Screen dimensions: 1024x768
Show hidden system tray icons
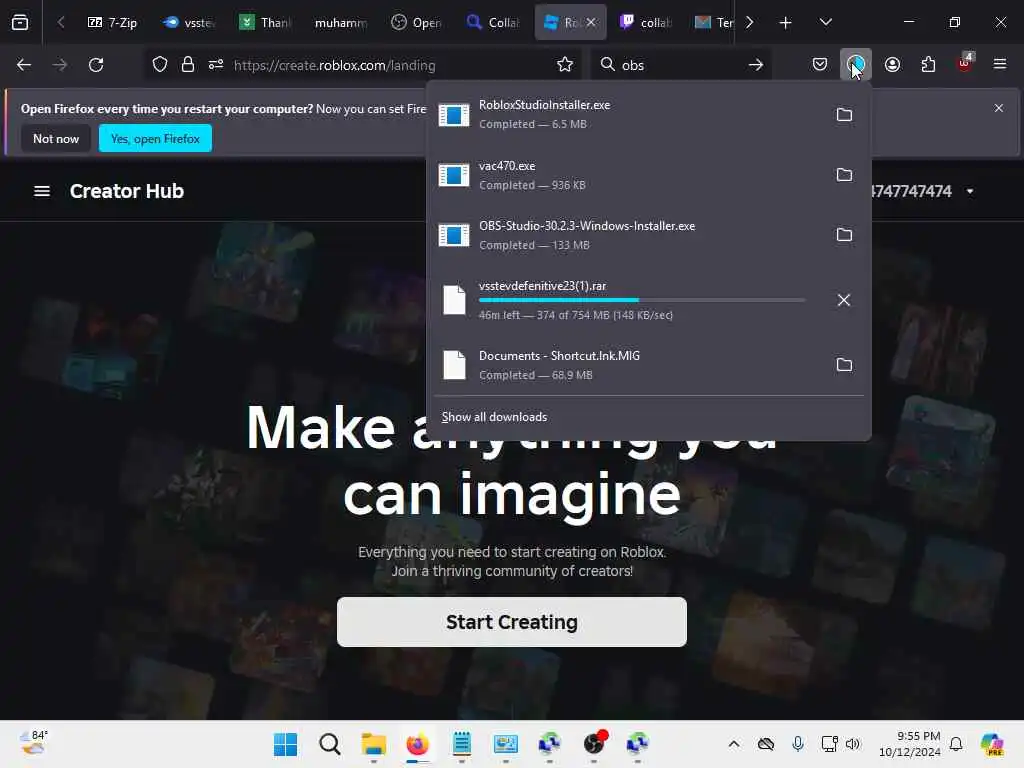[734, 744]
